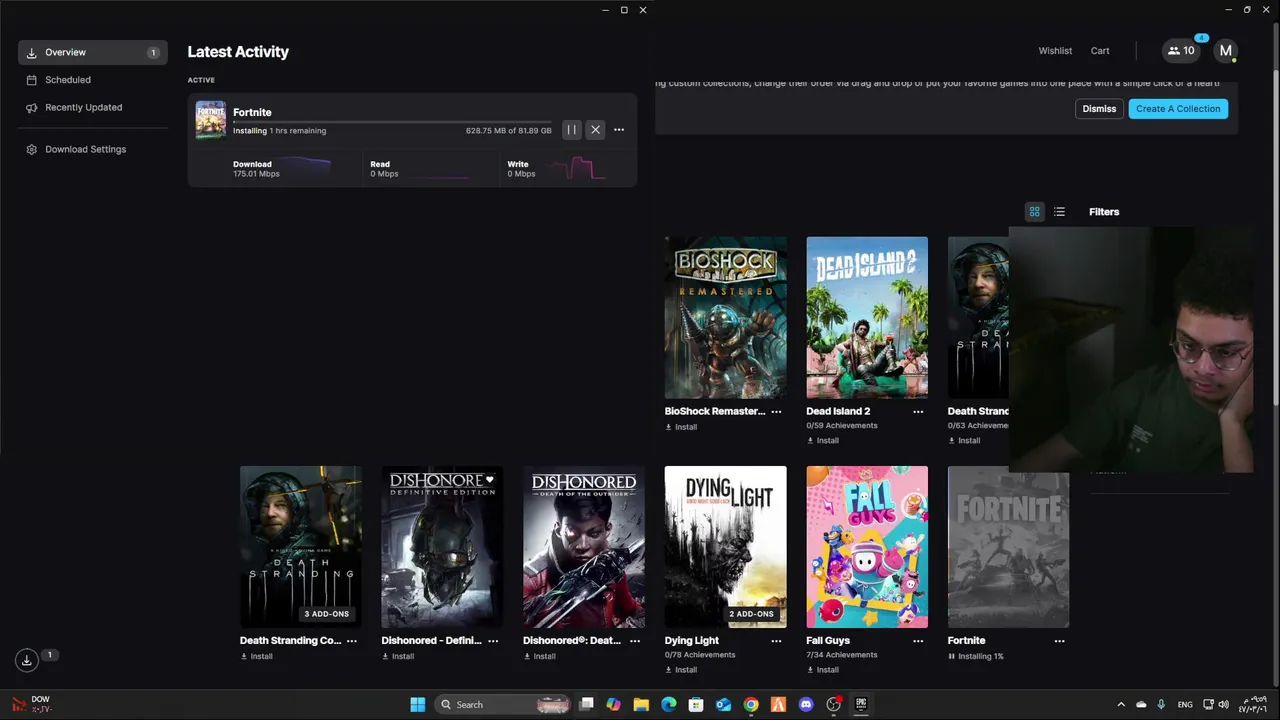Open Microsoft Edge from the taskbar
Viewport: 1280px width, 720px height.
pyautogui.click(x=668, y=705)
